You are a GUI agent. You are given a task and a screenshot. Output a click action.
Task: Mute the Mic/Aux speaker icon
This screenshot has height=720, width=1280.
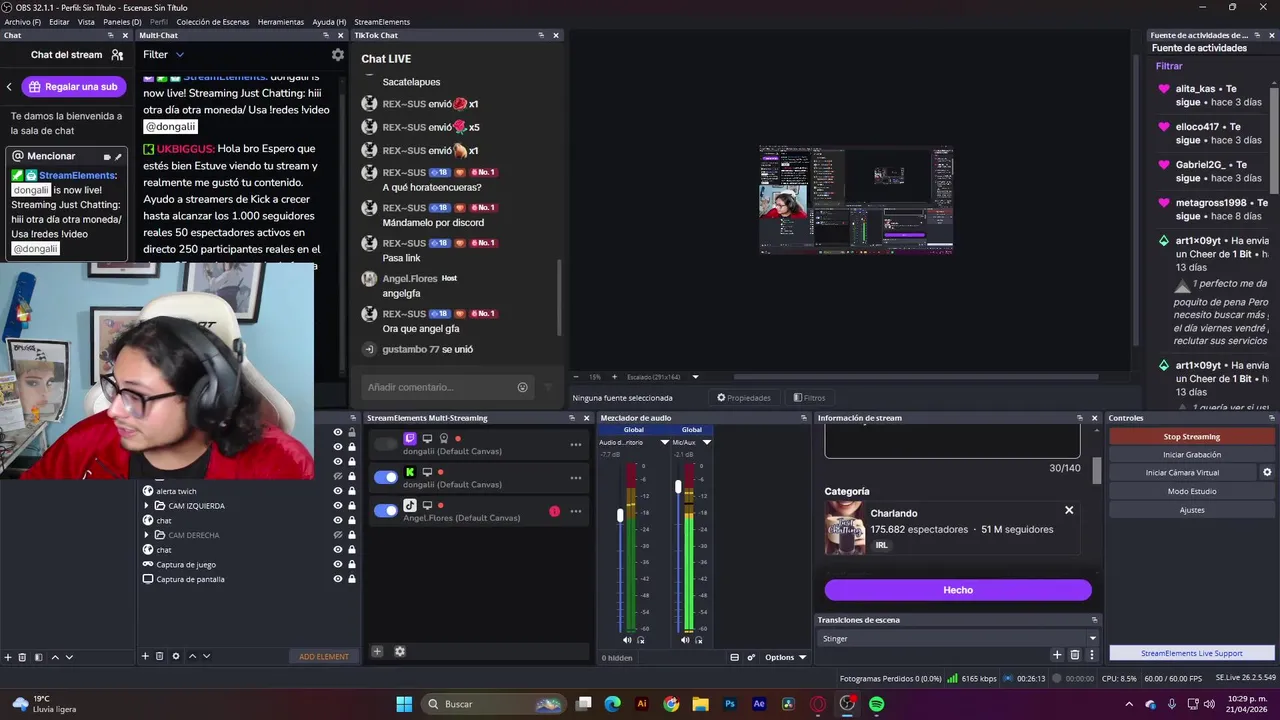(x=685, y=640)
